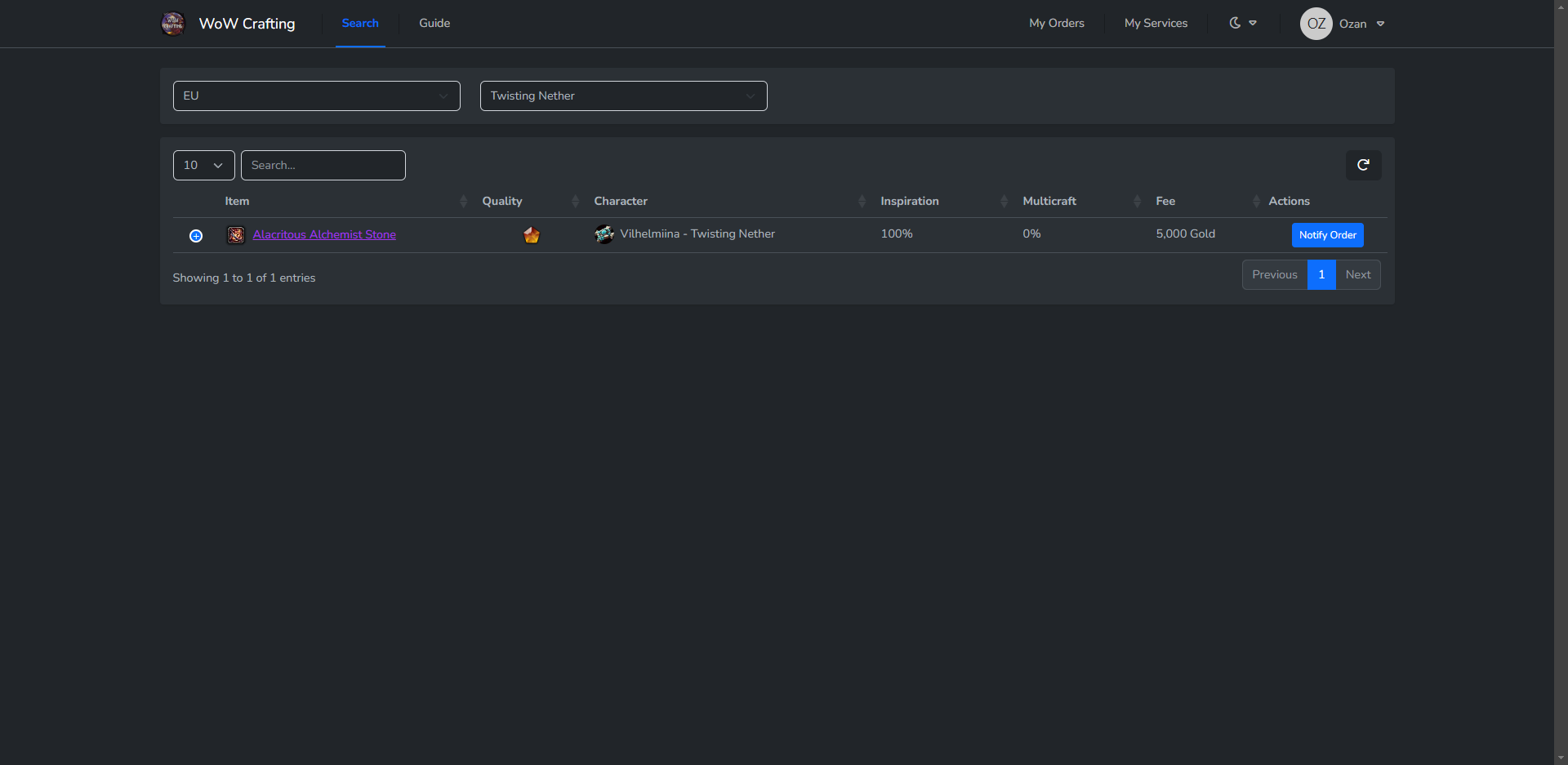Click the OZ user avatar
Screen dimensions: 1568x765
click(1316, 24)
